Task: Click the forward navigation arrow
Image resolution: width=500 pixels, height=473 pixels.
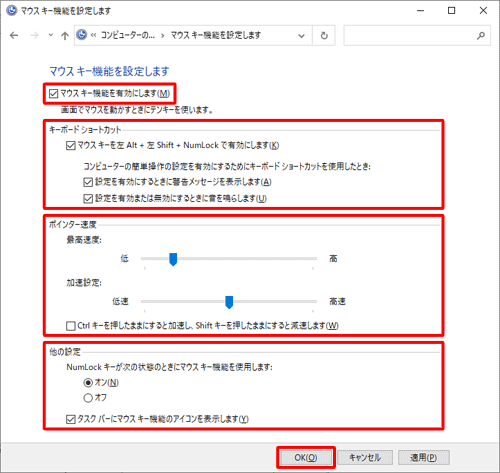Action: pyautogui.click(x=34, y=35)
